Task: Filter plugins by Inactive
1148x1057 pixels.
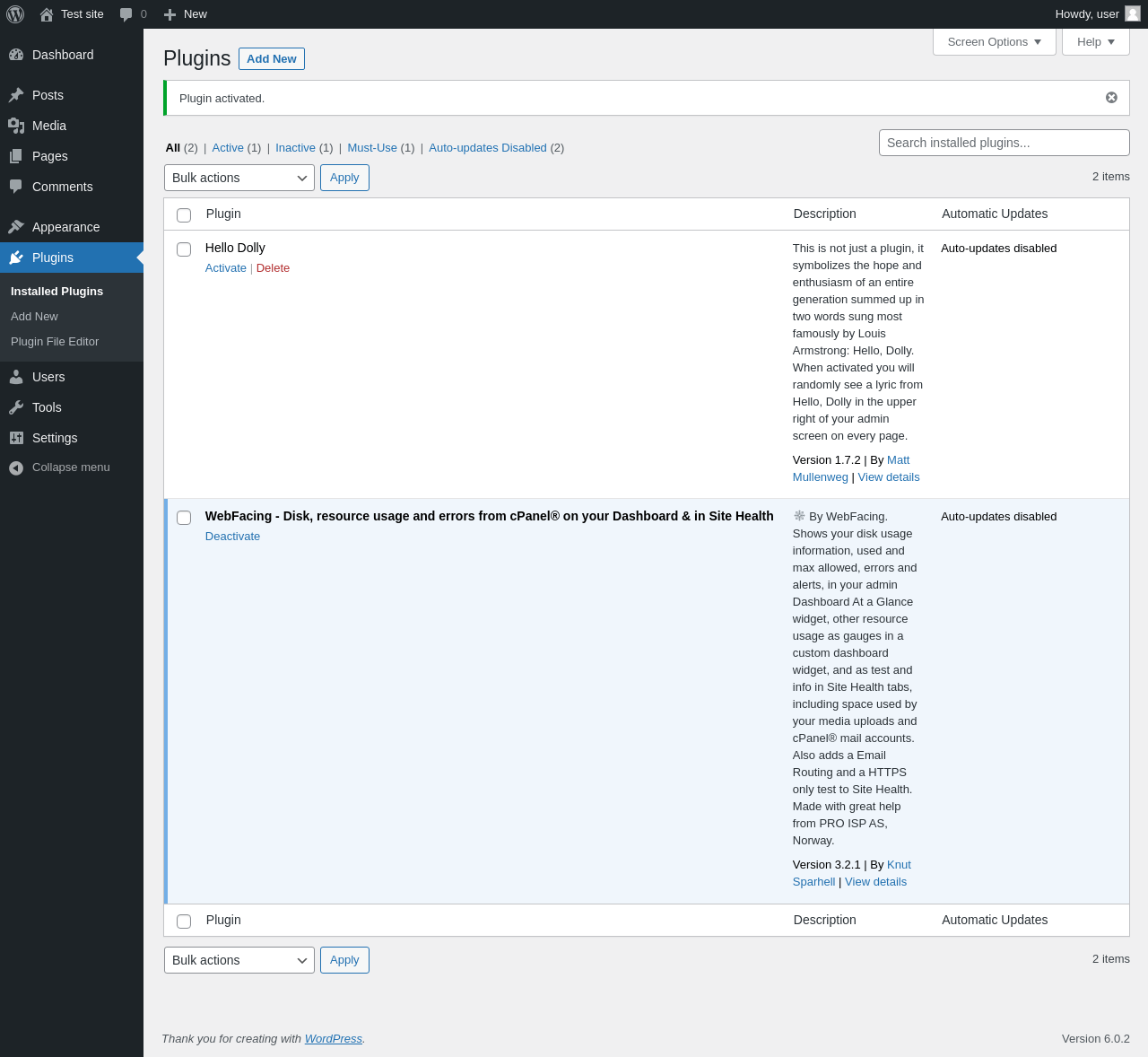Action: [x=295, y=148]
